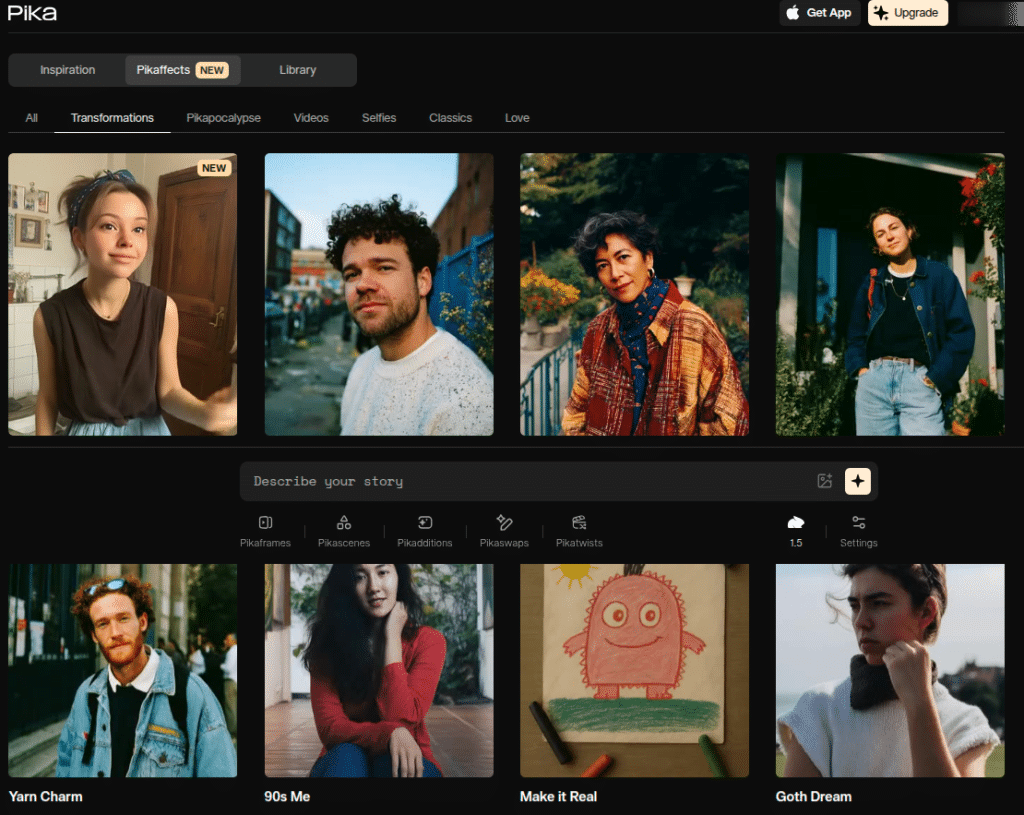Open prompt Settings options

(x=858, y=530)
